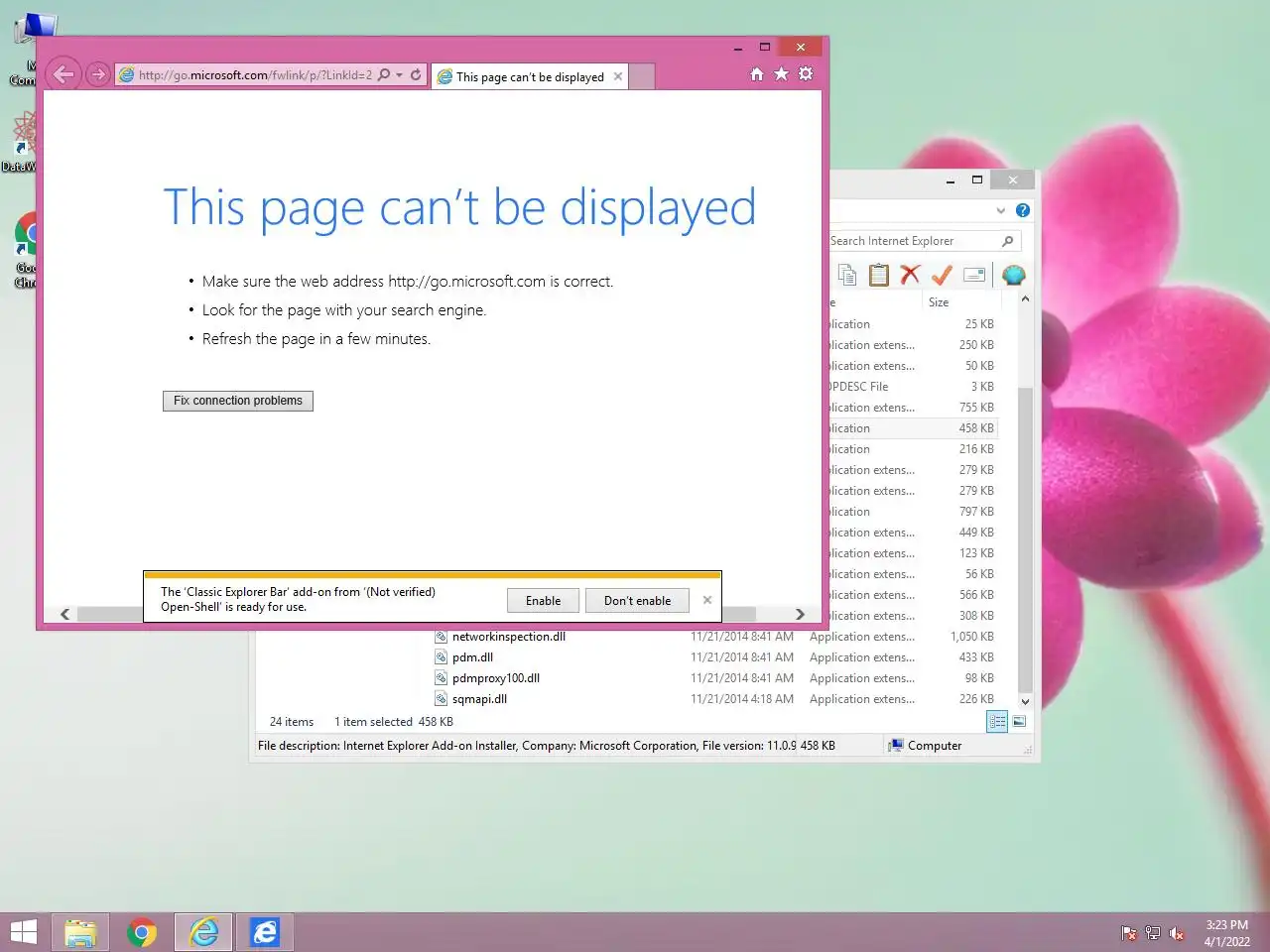The width and height of the screenshot is (1270, 952).
Task: Select the PDESC File 3 KB row
Action: pos(913,387)
